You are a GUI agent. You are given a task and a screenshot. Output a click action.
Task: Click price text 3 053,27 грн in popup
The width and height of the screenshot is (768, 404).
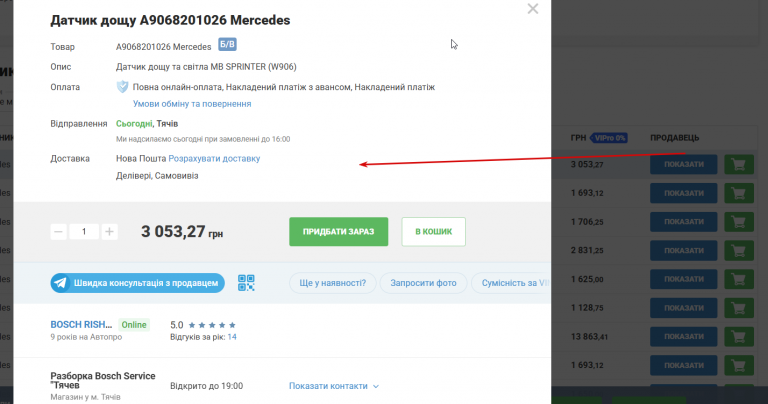point(182,232)
